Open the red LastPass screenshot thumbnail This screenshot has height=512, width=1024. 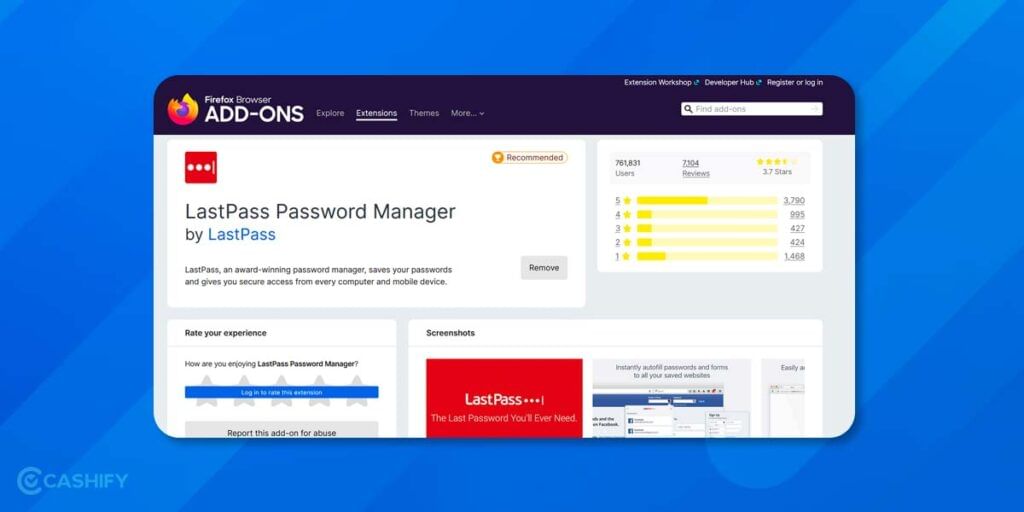[504, 398]
